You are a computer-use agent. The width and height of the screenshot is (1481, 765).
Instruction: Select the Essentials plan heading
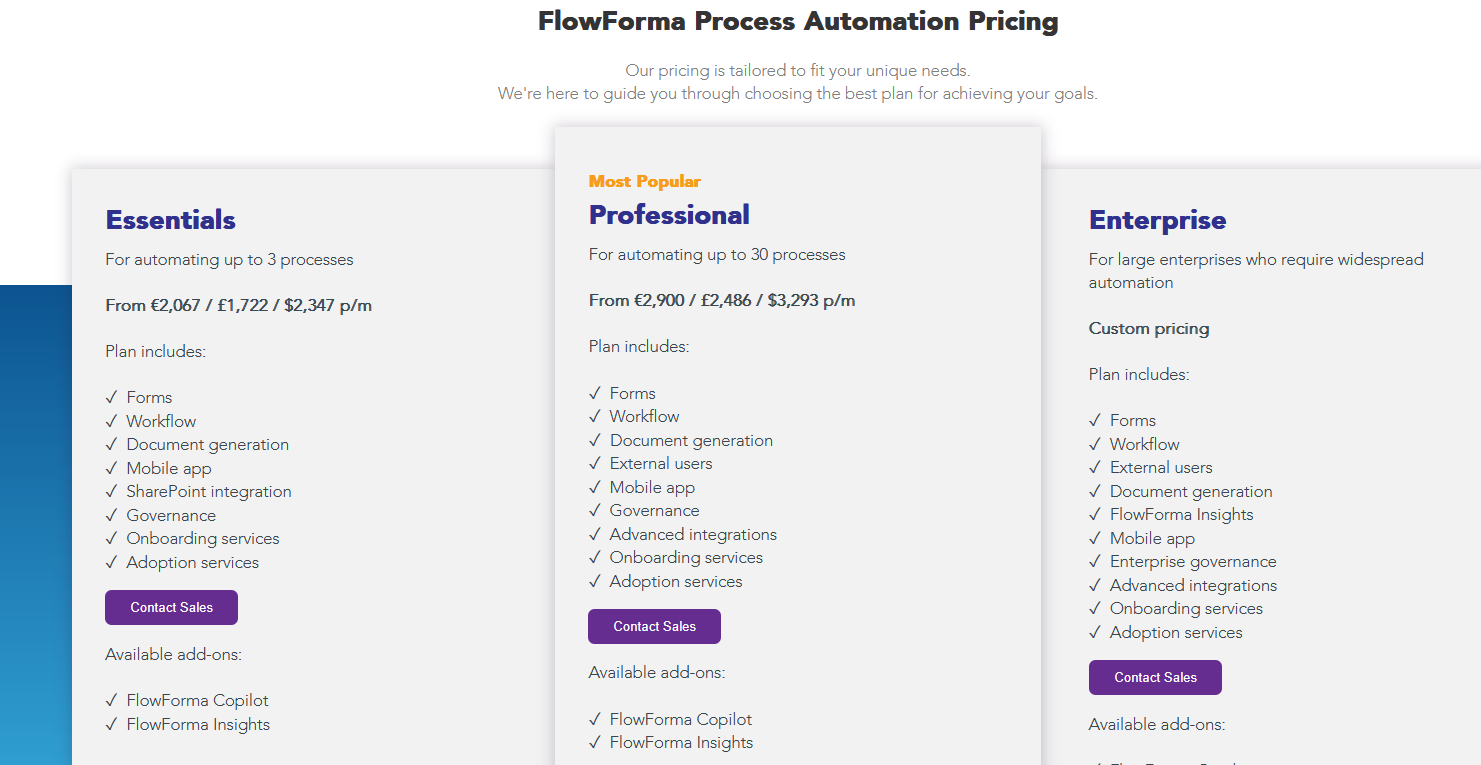coord(170,219)
